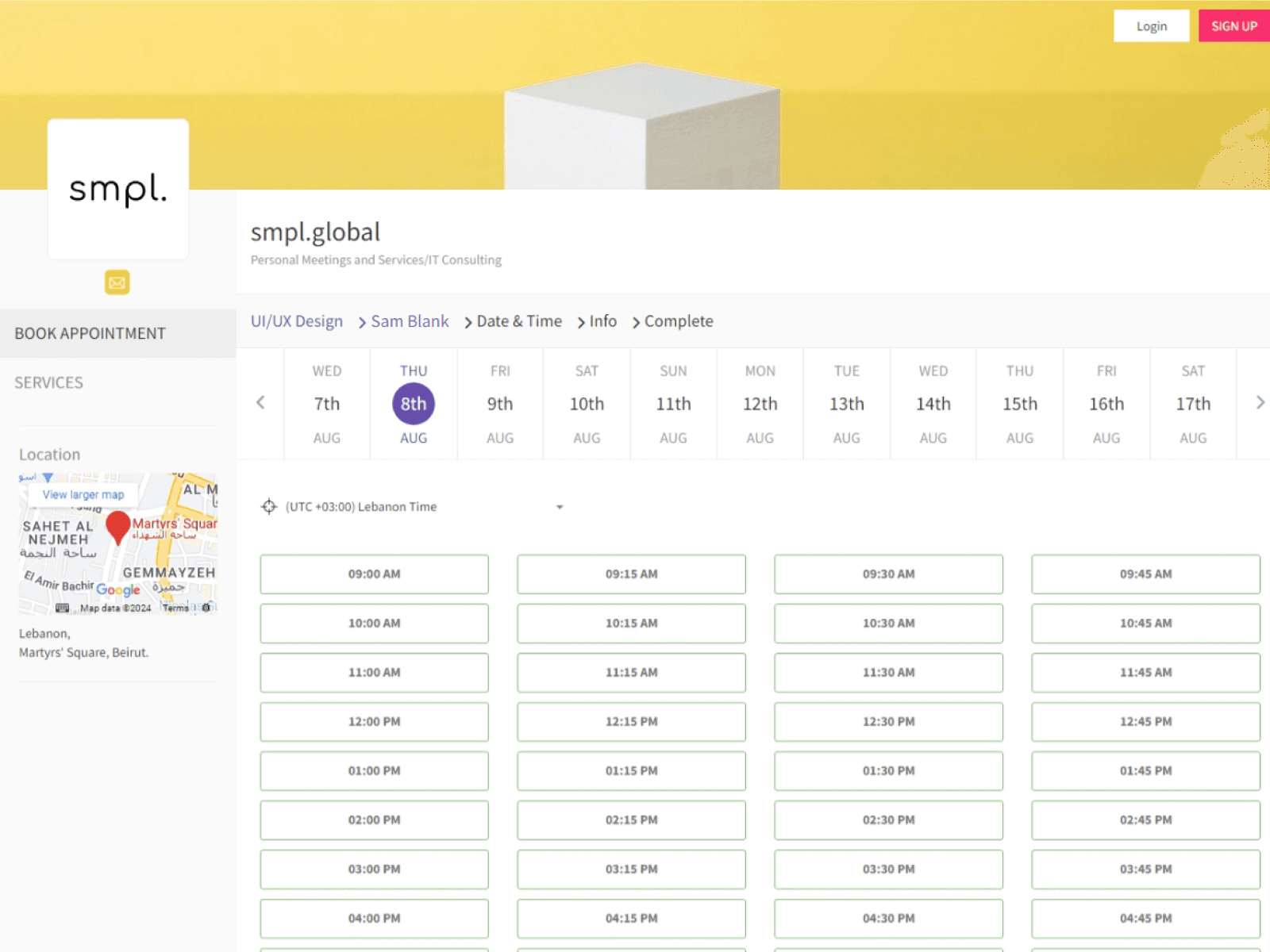The image size is (1270, 952).
Task: Click the pink SIGN UP button
Action: pos(1233,25)
